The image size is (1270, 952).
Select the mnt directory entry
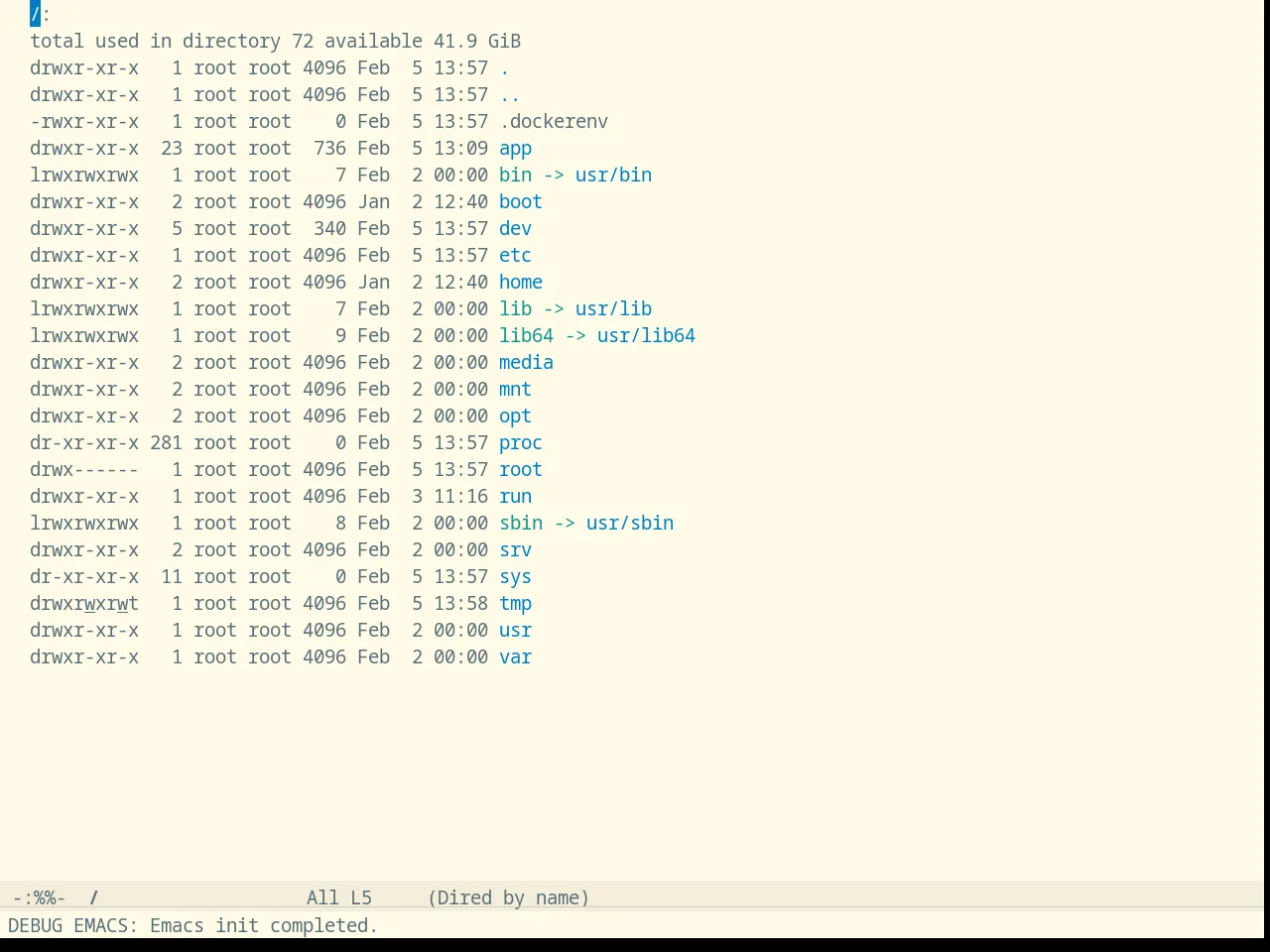coord(515,390)
